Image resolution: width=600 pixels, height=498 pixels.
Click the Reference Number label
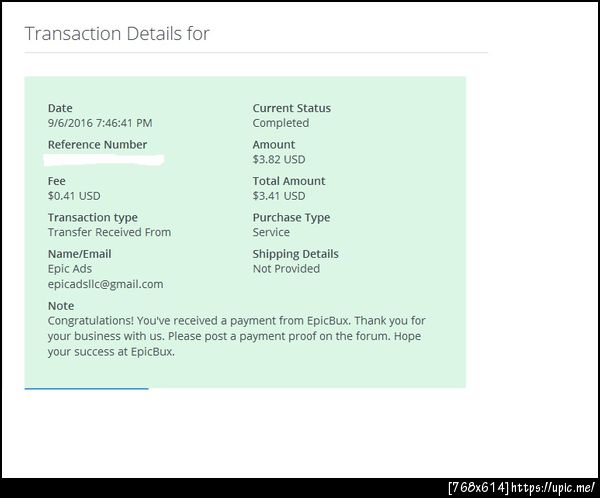(97, 145)
